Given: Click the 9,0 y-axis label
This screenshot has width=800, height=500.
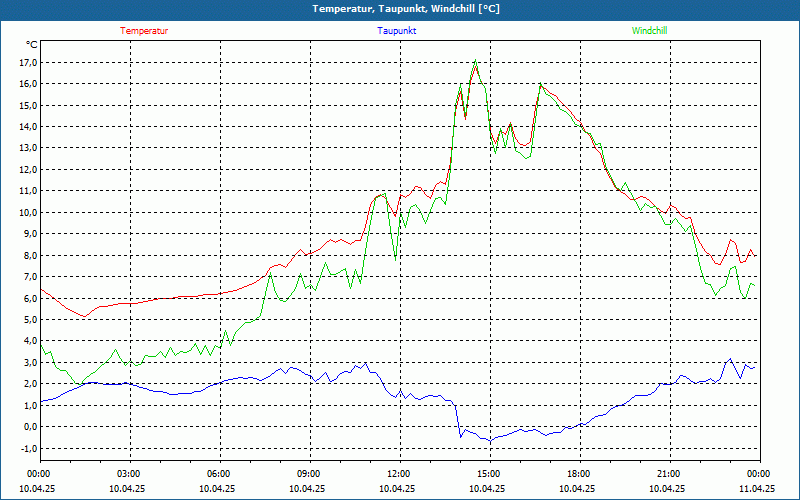Looking at the screenshot, I should click(30, 234).
